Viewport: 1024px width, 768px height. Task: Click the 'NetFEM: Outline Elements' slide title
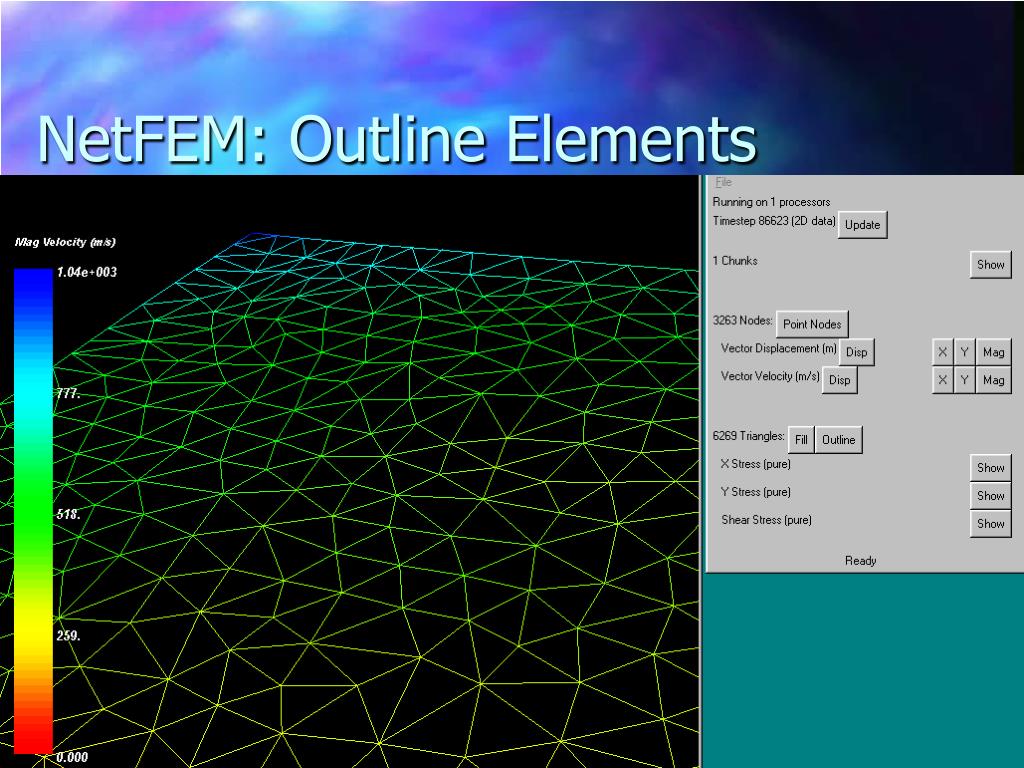(396, 140)
